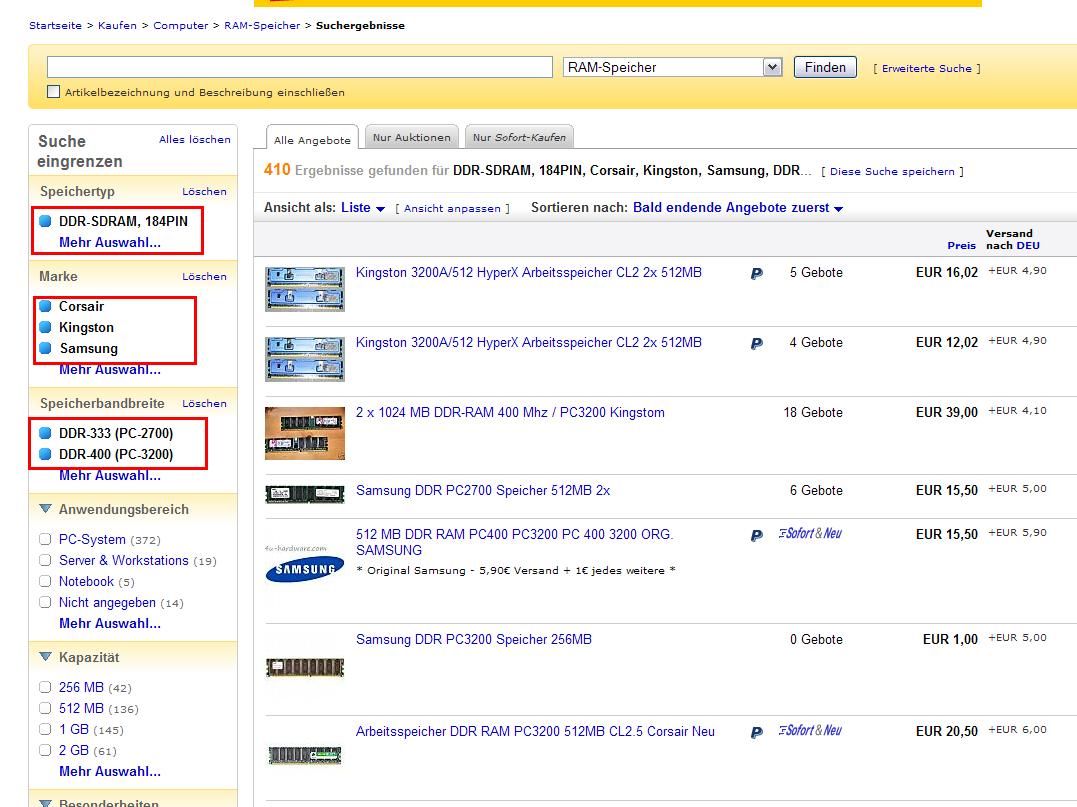Check the Server & Workstations checkbox
The image size is (1077, 807).
pos(45,560)
